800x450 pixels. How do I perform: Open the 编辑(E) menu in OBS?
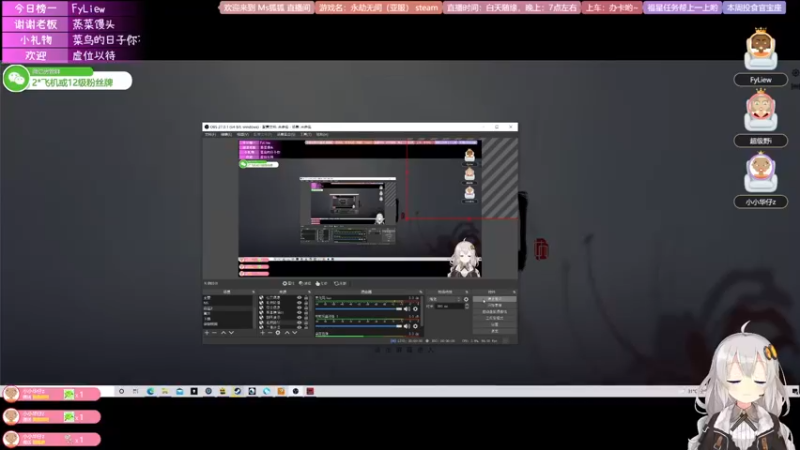(226, 134)
